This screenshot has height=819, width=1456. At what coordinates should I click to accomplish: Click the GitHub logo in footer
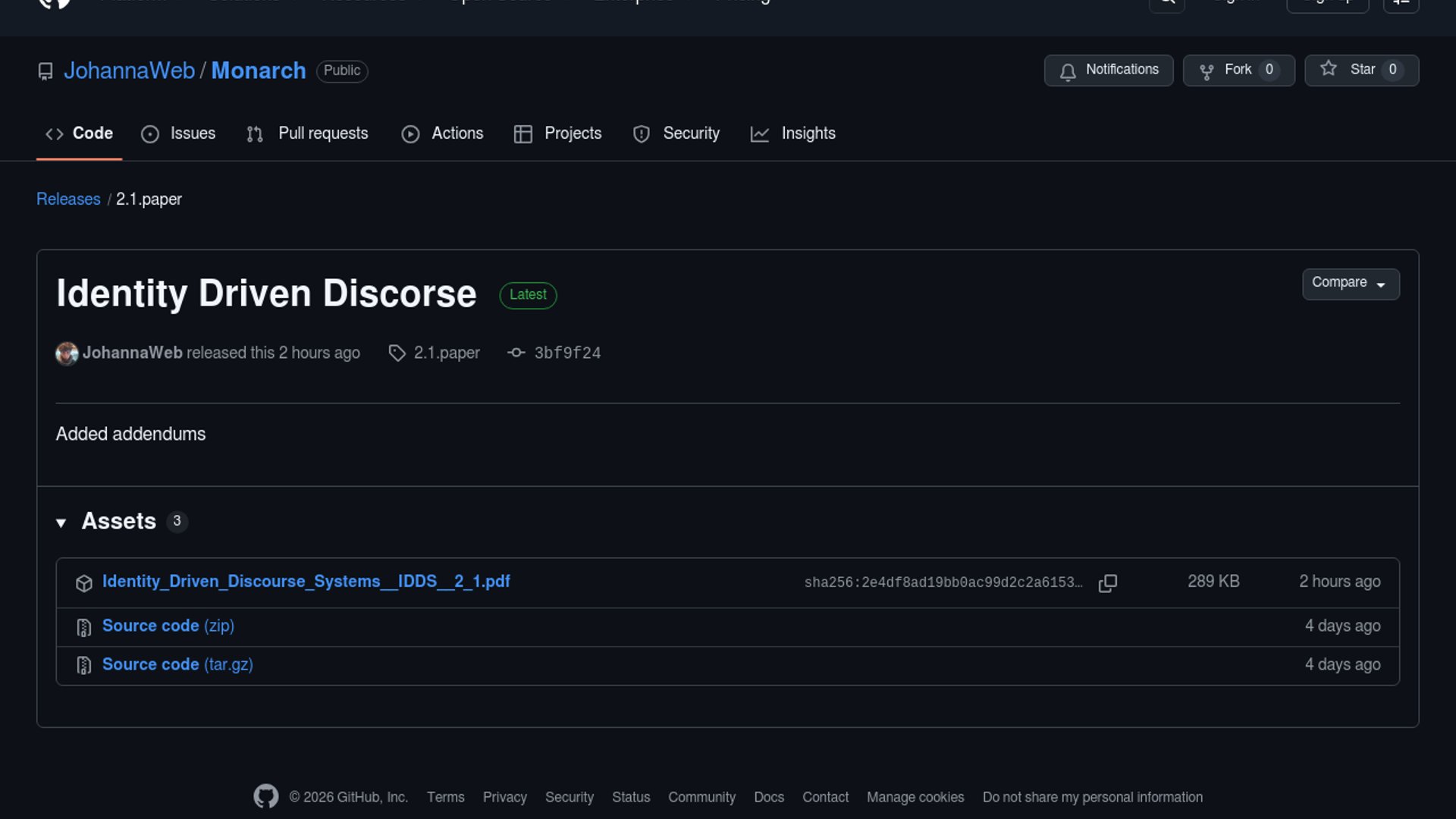tap(265, 796)
